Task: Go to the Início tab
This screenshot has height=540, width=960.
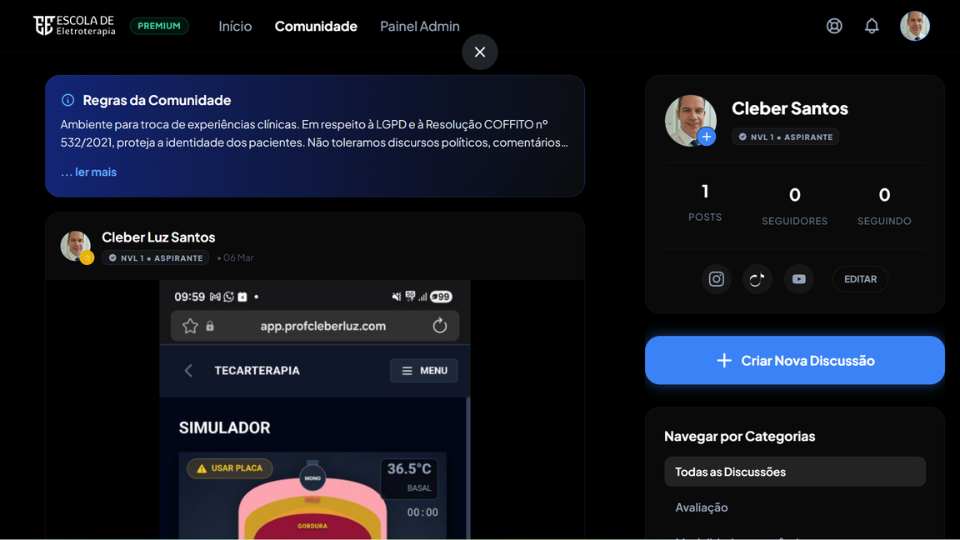Action: coord(235,26)
